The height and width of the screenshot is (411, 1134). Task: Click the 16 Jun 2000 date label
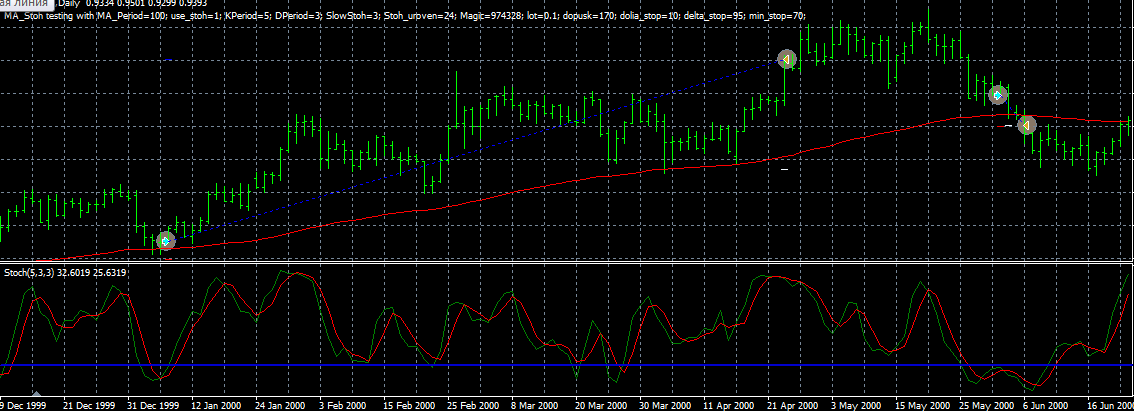[1110, 404]
